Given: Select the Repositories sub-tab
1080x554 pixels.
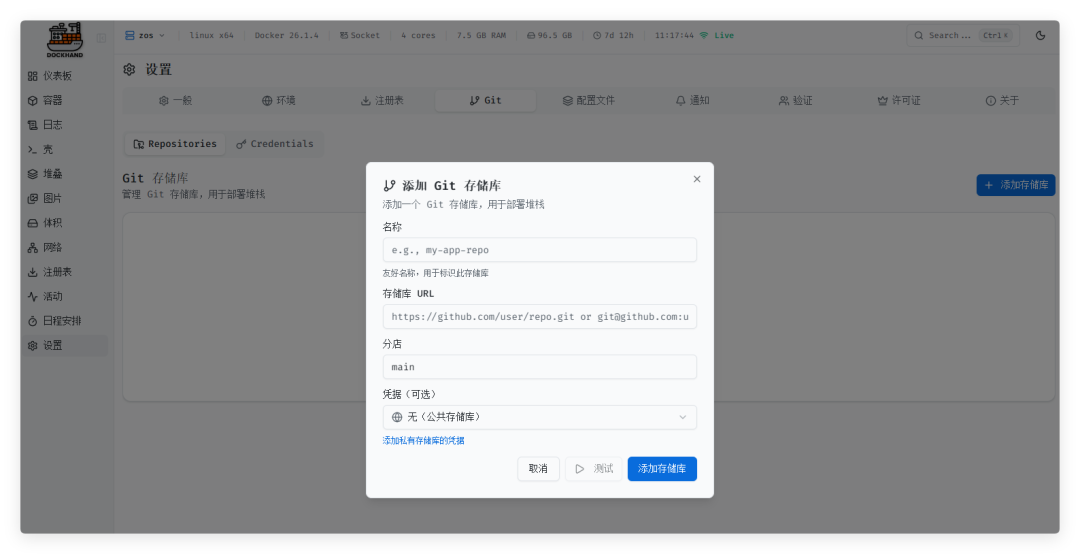Looking at the screenshot, I should pos(175,144).
